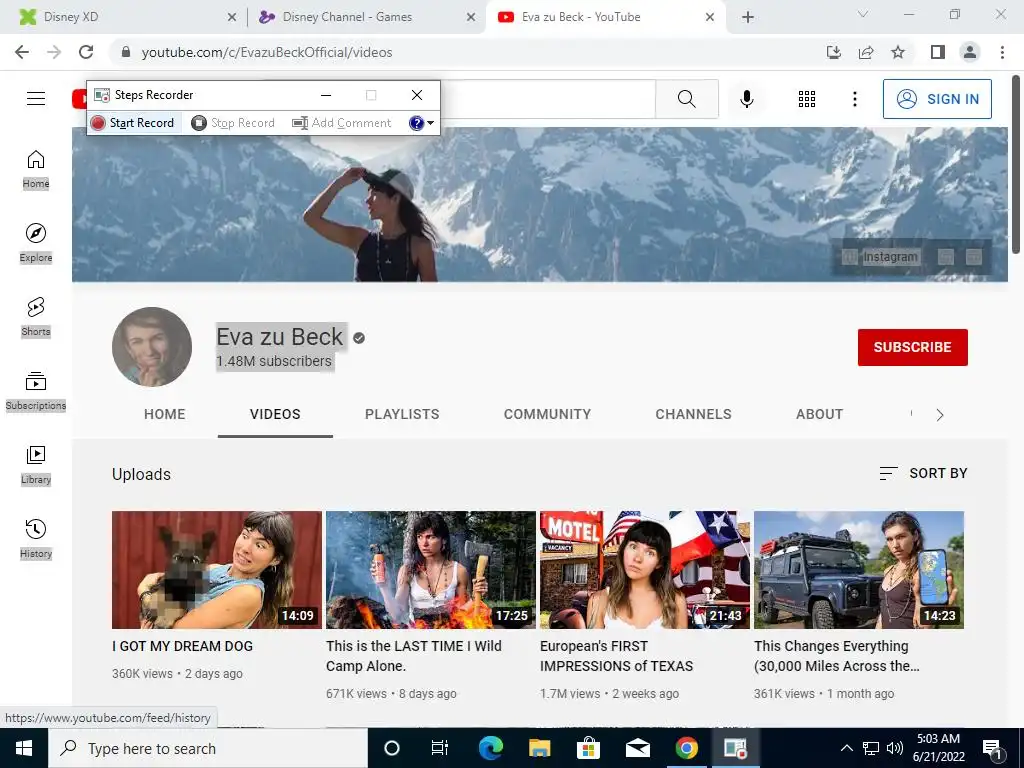Open Chrome profile avatar
Viewport: 1024px width, 768px height.
pos(970,52)
